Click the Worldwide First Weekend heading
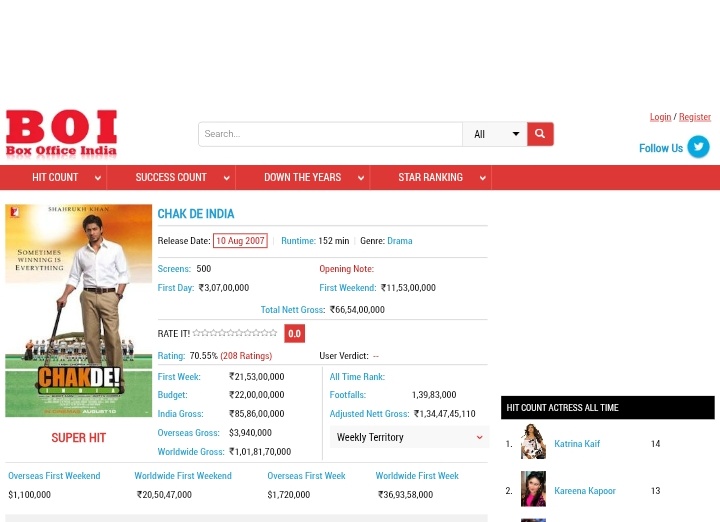 tap(183, 476)
